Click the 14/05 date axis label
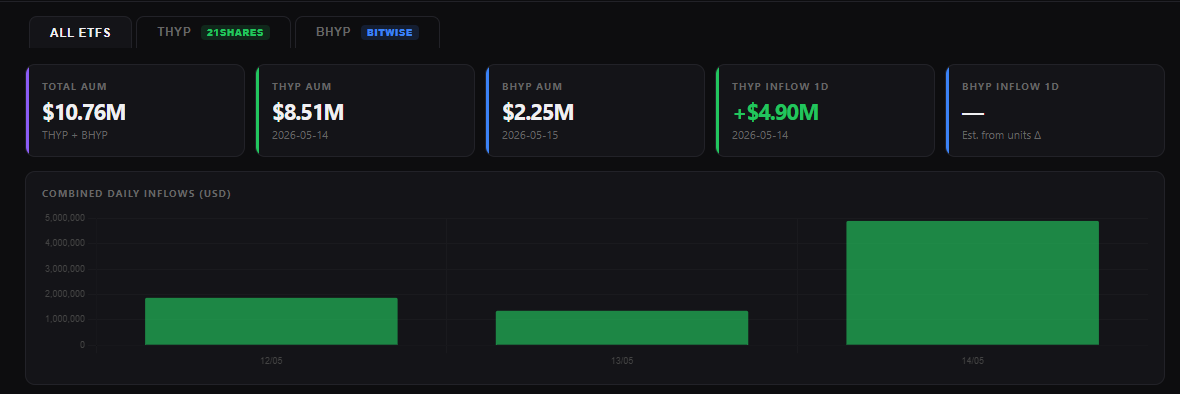 coord(972,361)
